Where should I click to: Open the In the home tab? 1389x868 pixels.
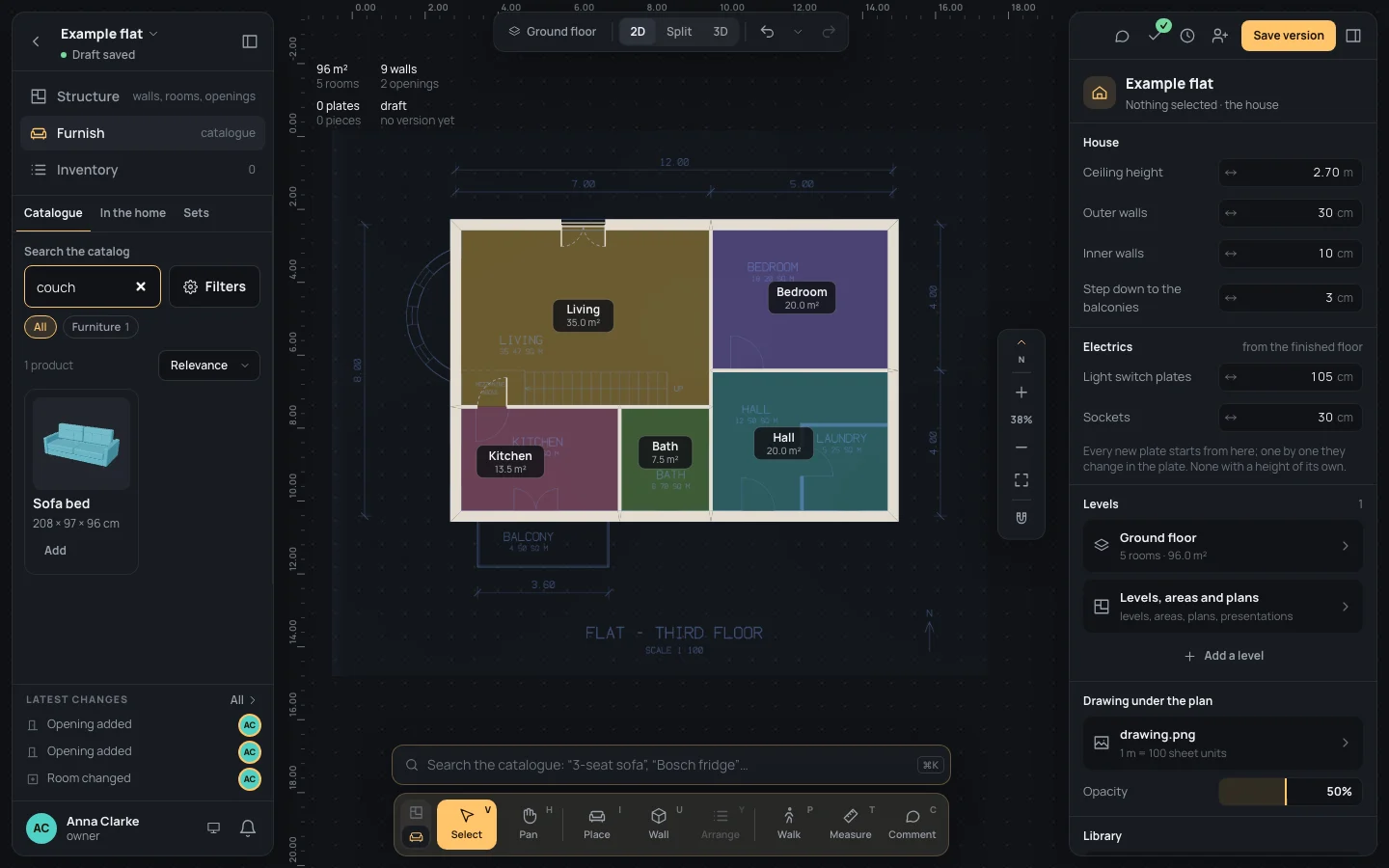click(133, 213)
